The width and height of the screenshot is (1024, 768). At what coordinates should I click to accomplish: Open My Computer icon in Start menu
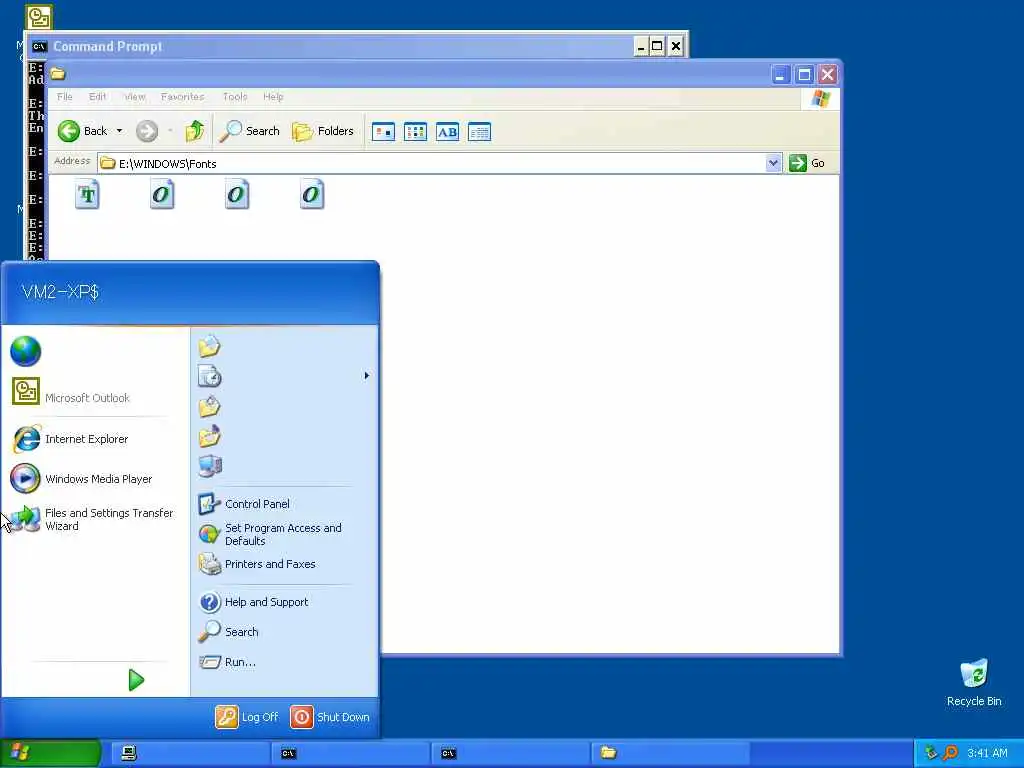pos(210,466)
